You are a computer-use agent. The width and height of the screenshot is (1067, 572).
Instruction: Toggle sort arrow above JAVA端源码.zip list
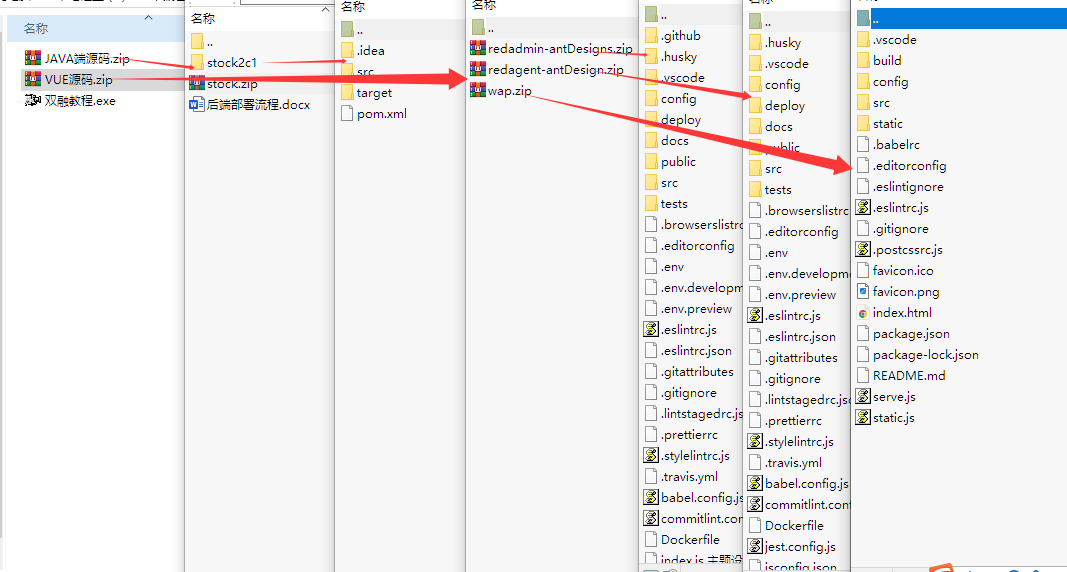(149, 17)
